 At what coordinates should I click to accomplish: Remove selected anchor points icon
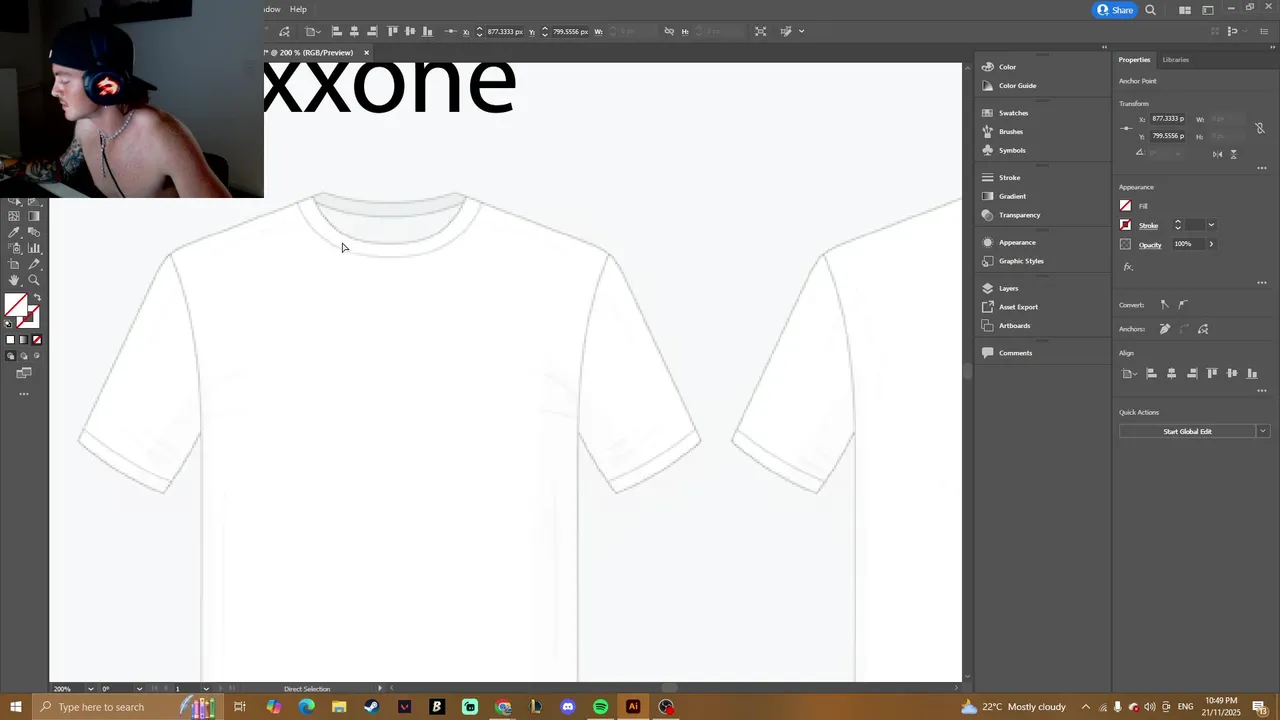[1165, 329]
